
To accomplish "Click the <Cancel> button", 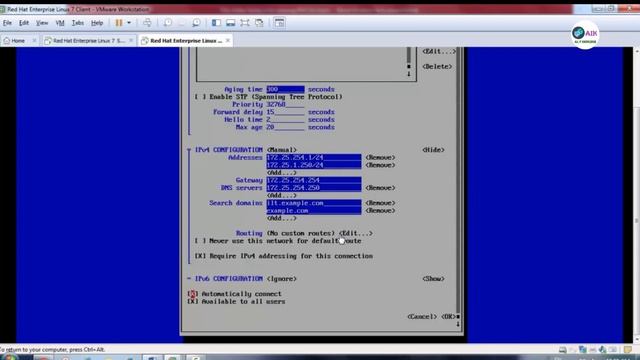I will click(422, 317).
